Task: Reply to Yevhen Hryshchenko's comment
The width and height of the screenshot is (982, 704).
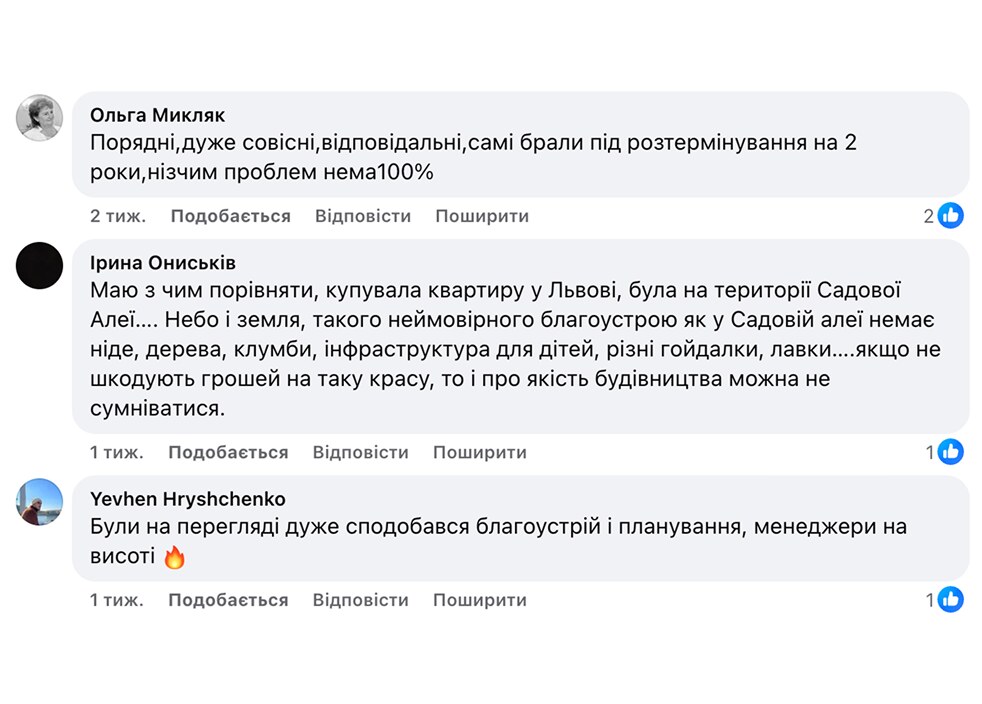Action: tap(360, 600)
